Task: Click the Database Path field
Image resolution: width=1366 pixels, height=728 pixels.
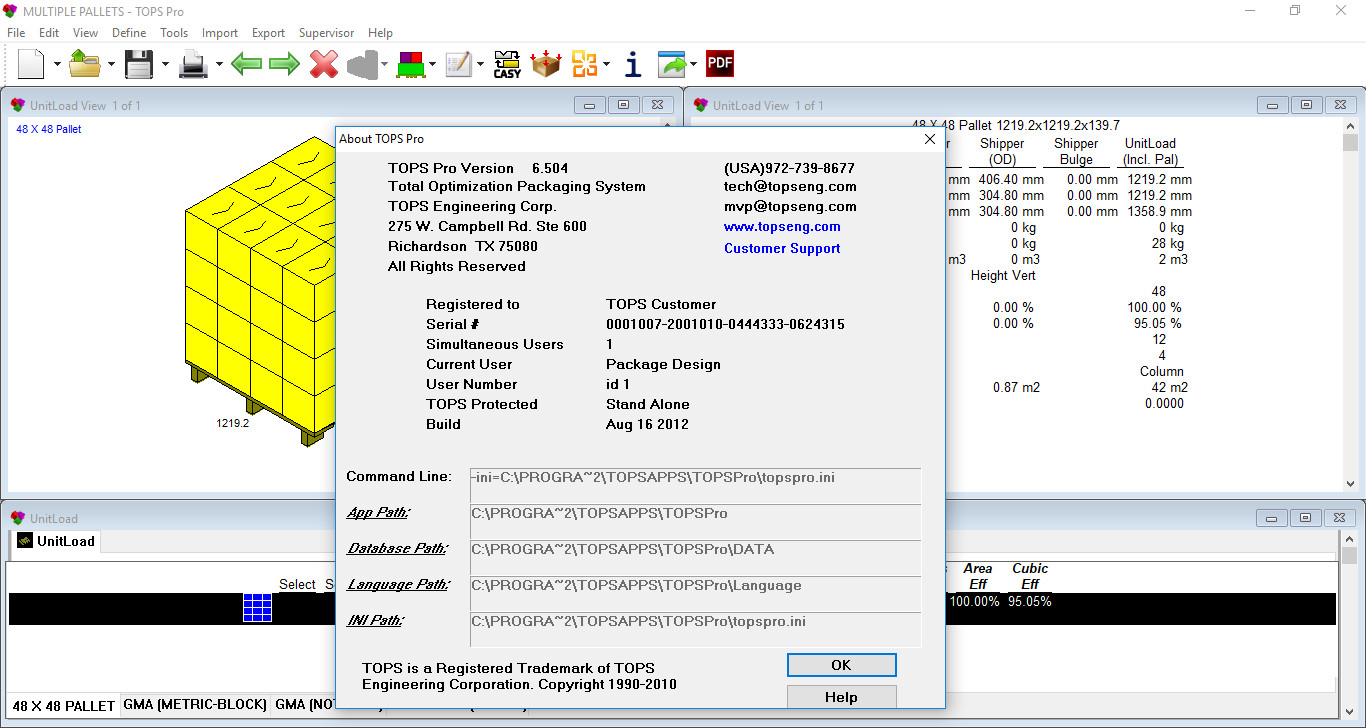Action: click(x=695, y=557)
